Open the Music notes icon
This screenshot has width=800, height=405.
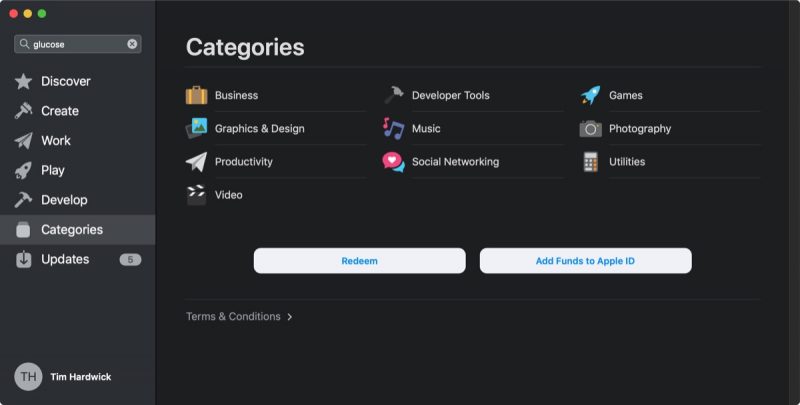[x=393, y=129]
